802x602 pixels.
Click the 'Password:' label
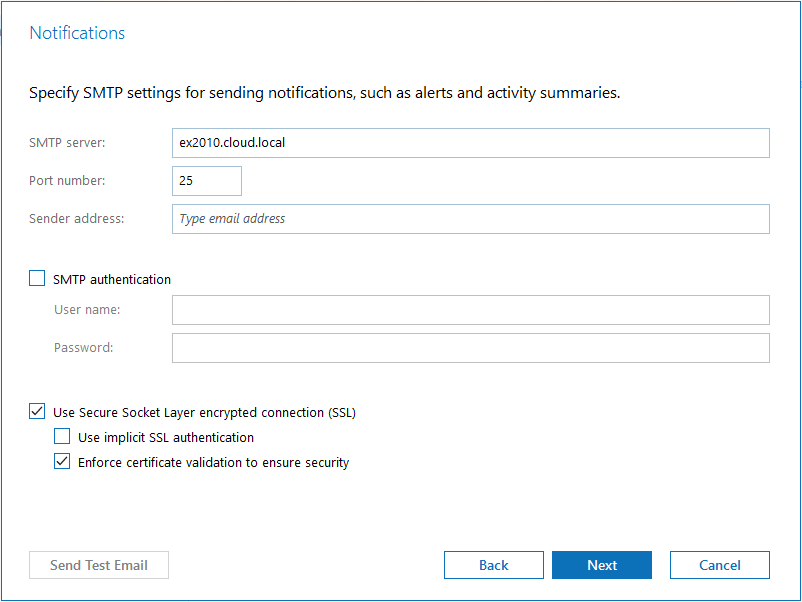coord(84,348)
